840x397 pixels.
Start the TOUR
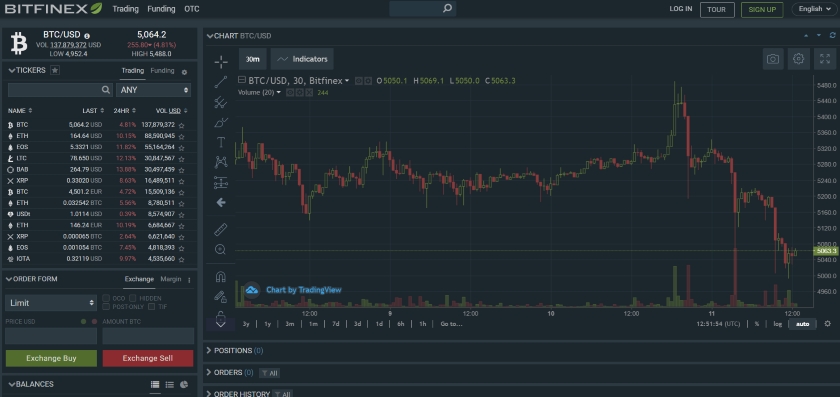(x=717, y=9)
